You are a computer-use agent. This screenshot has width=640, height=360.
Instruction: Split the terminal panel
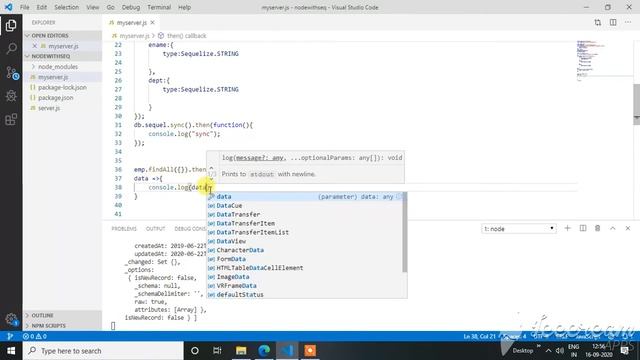click(583, 229)
